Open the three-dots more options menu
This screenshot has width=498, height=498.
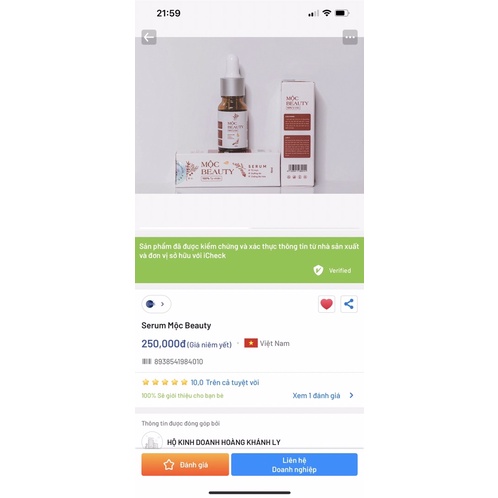click(x=350, y=37)
